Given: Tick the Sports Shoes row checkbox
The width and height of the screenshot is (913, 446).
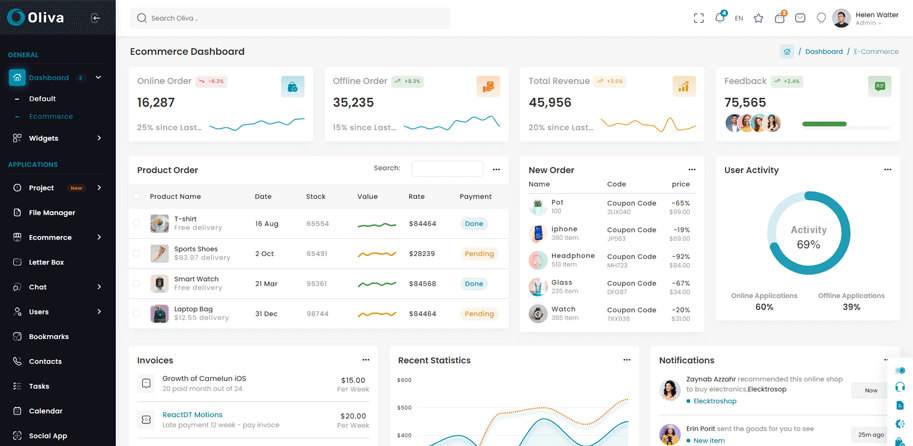Looking at the screenshot, I should point(137,254).
